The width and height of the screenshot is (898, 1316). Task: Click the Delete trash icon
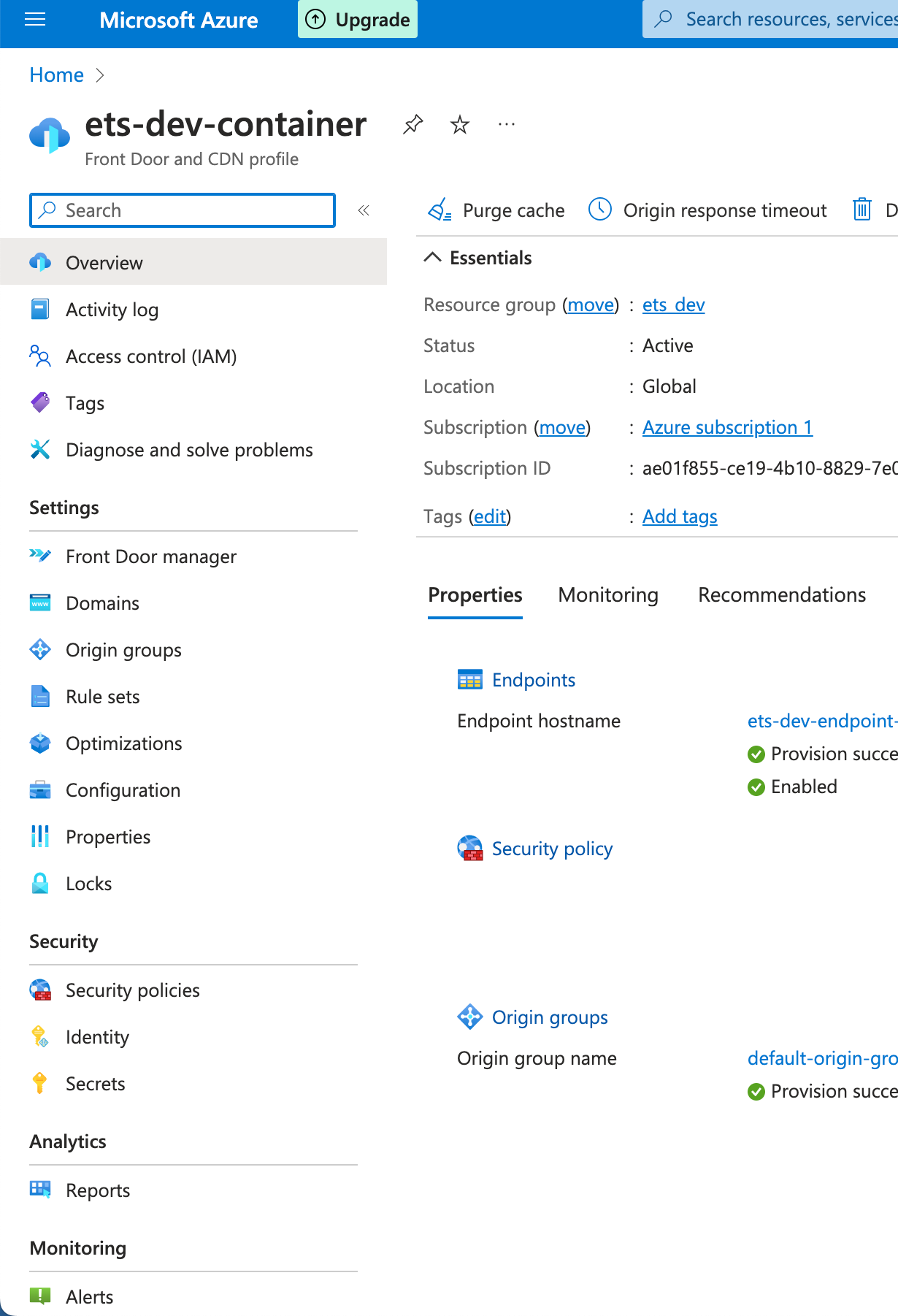click(862, 210)
